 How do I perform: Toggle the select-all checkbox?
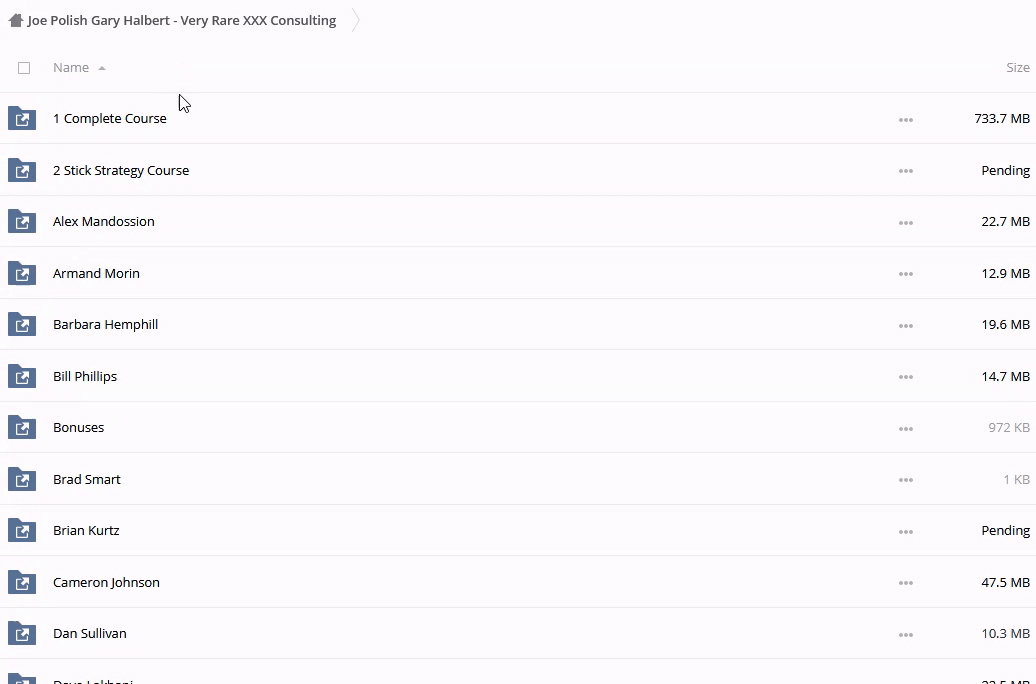point(24,68)
